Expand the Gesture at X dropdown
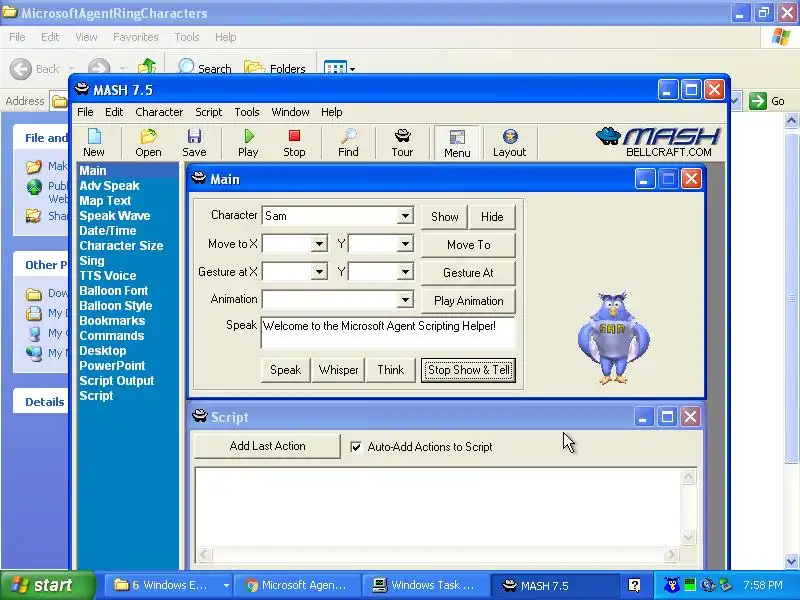800x600 pixels. 319,272
